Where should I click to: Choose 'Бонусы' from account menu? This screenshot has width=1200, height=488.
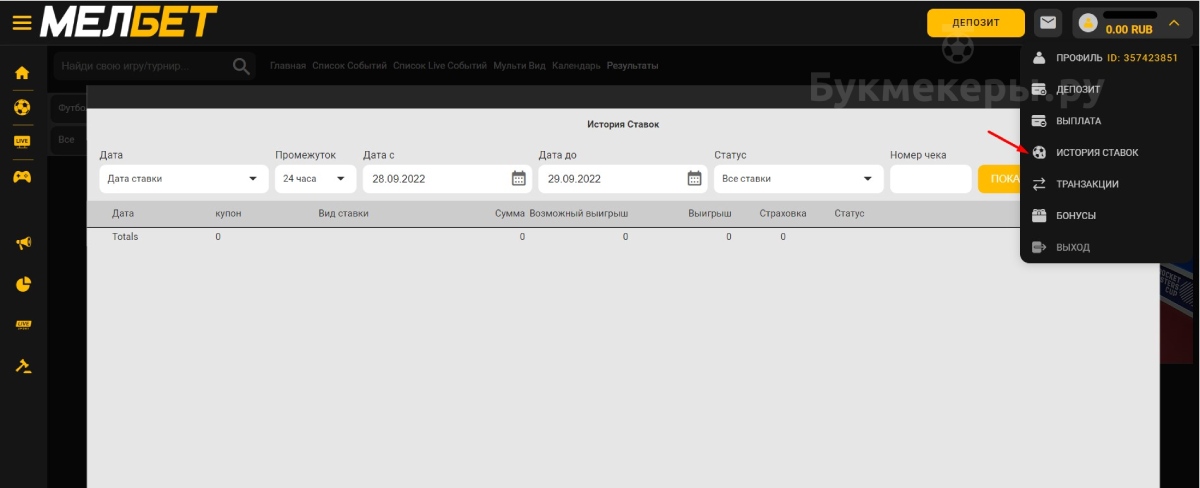1076,215
